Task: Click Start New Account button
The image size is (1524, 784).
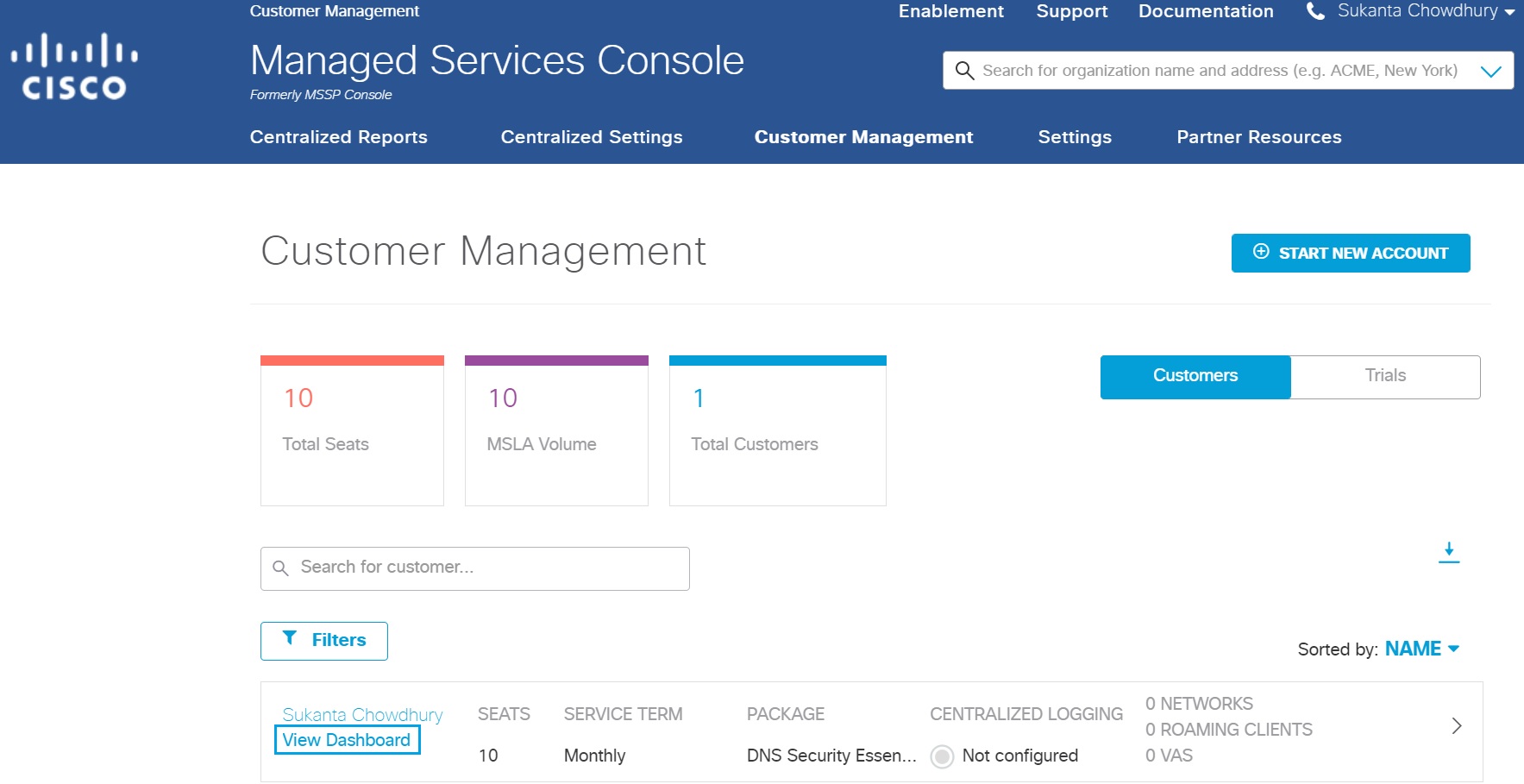Action: [1350, 254]
